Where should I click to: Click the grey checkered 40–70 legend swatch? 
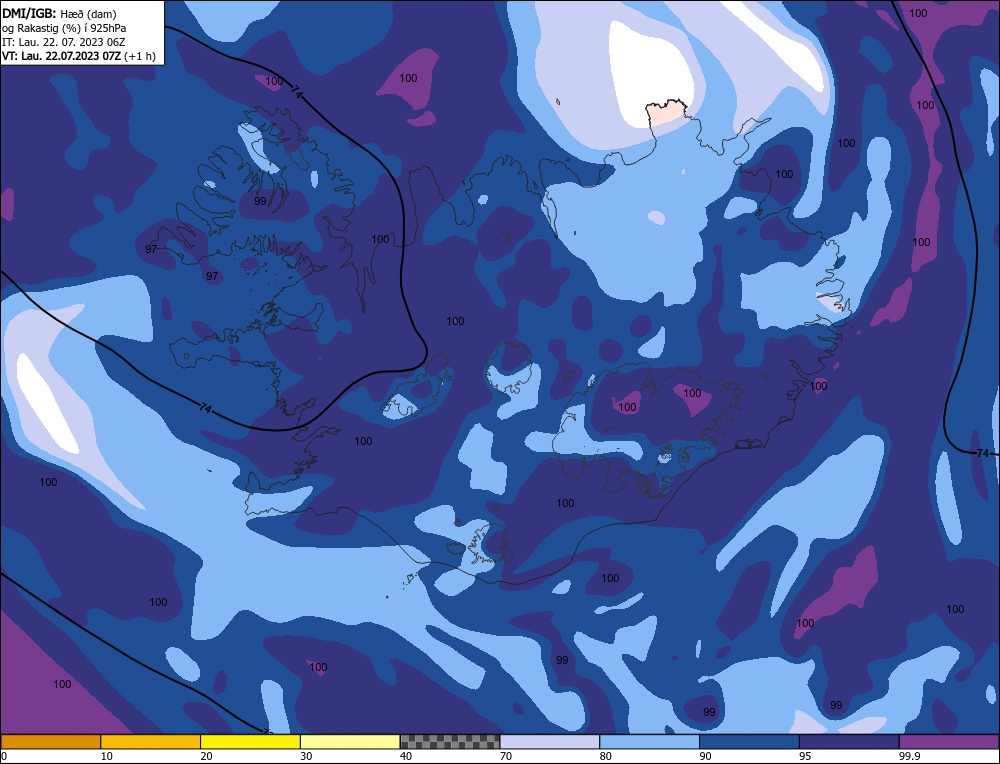(x=450, y=741)
